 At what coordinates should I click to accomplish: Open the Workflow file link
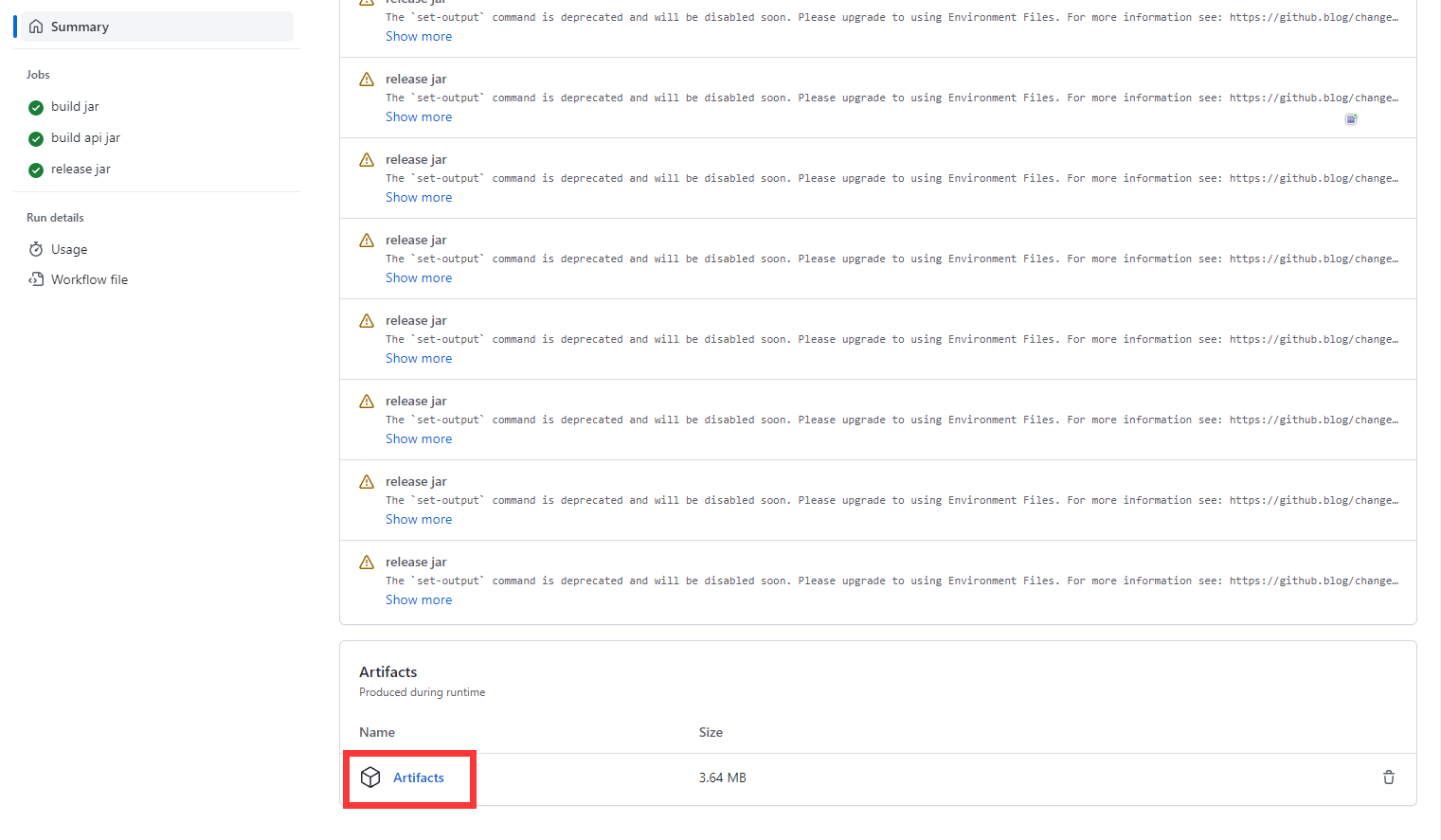coord(89,279)
